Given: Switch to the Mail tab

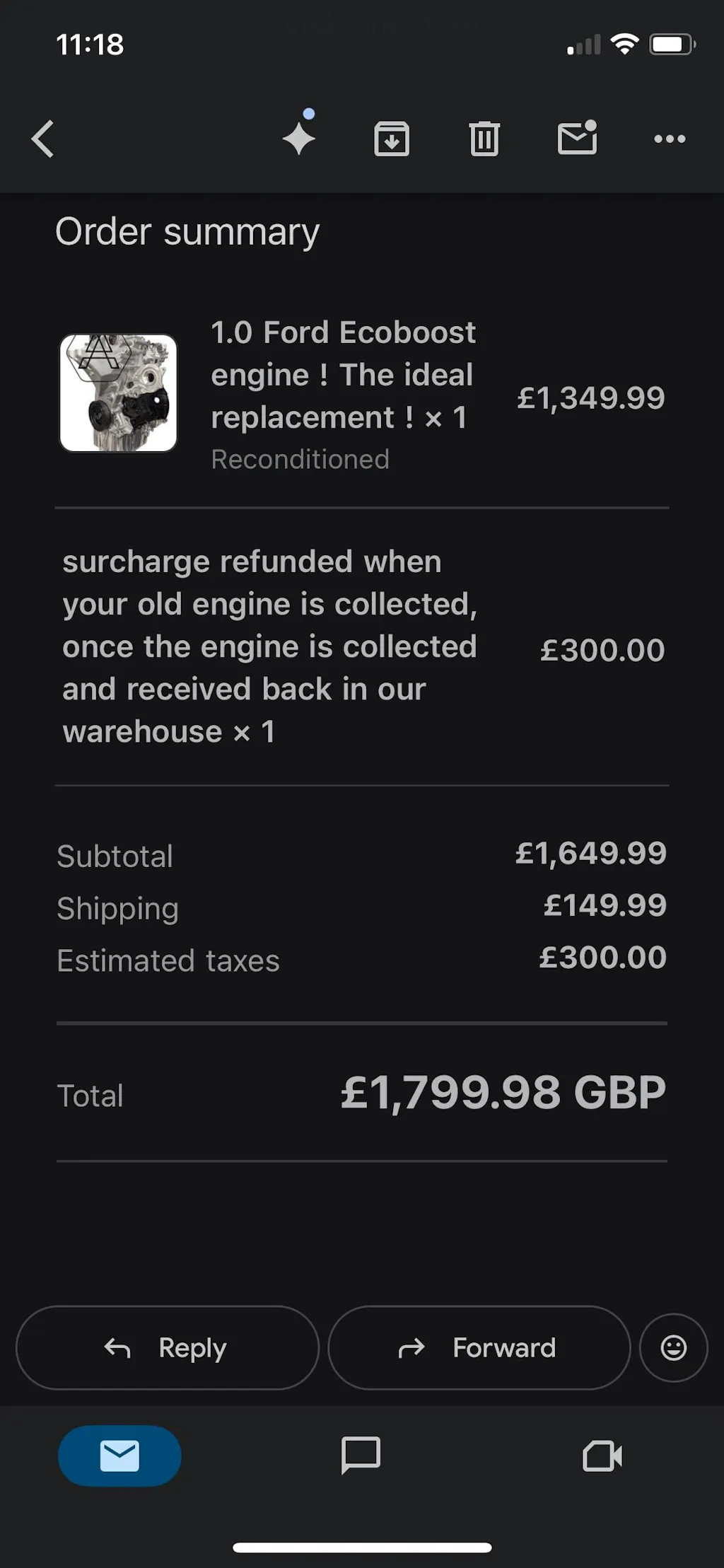Looking at the screenshot, I should (119, 1456).
